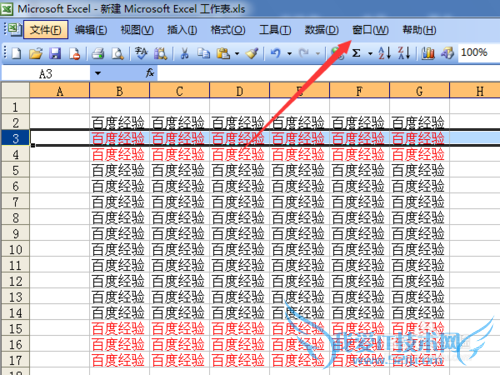Open the 编辑(E) menu
The height and width of the screenshot is (375, 500).
click(x=91, y=30)
